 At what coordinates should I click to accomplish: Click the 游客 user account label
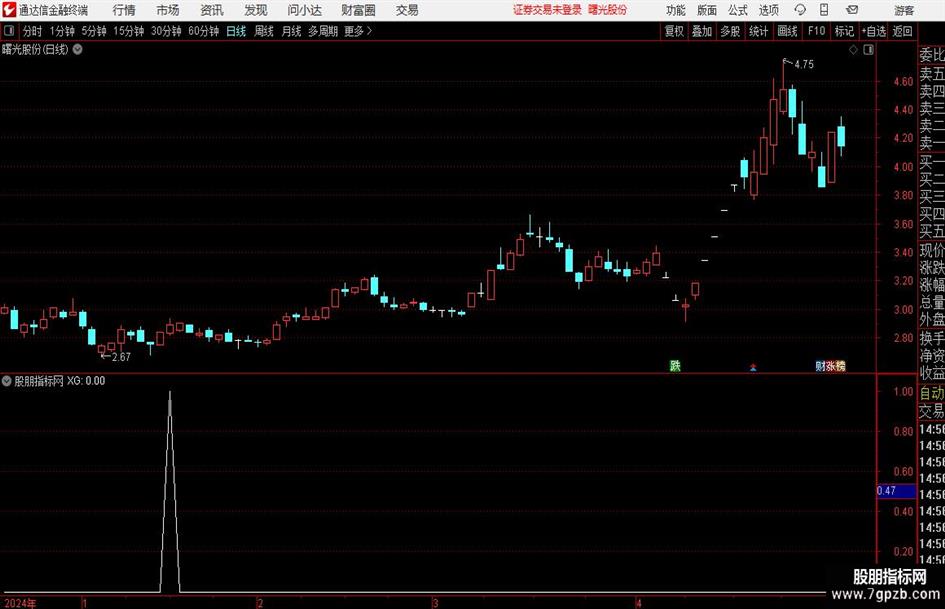point(904,10)
